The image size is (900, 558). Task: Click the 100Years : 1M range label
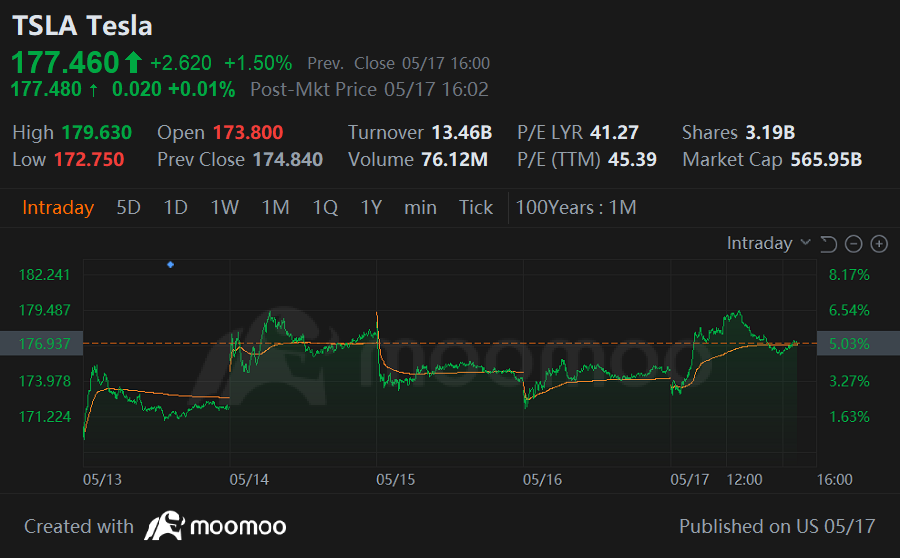coord(576,207)
